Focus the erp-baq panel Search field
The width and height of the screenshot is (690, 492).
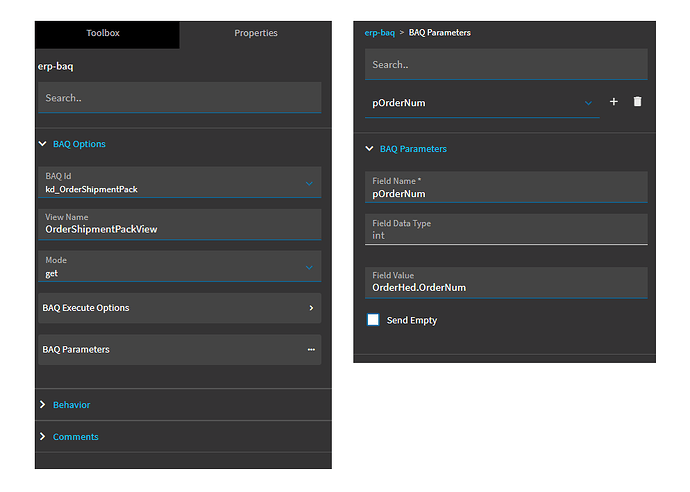pyautogui.click(x=180, y=98)
